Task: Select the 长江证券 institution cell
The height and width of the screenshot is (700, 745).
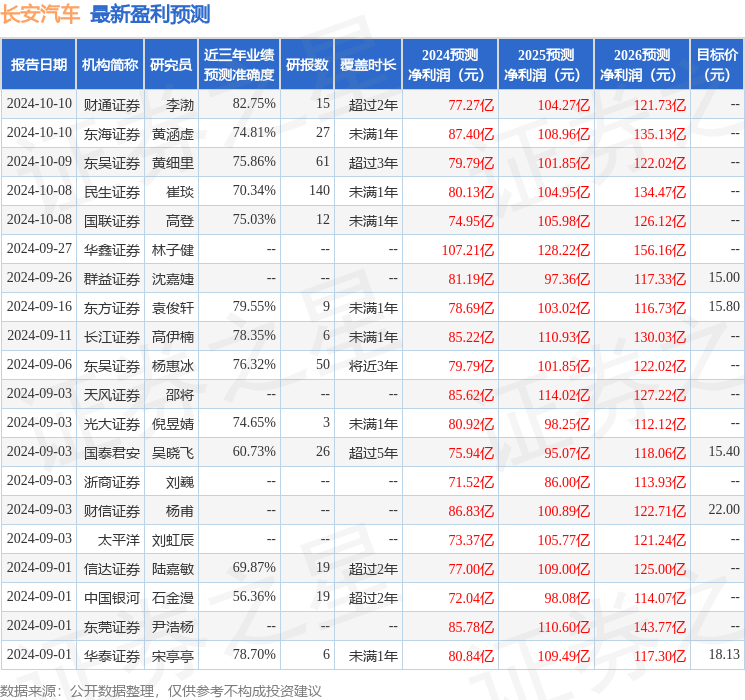Action: (112, 337)
